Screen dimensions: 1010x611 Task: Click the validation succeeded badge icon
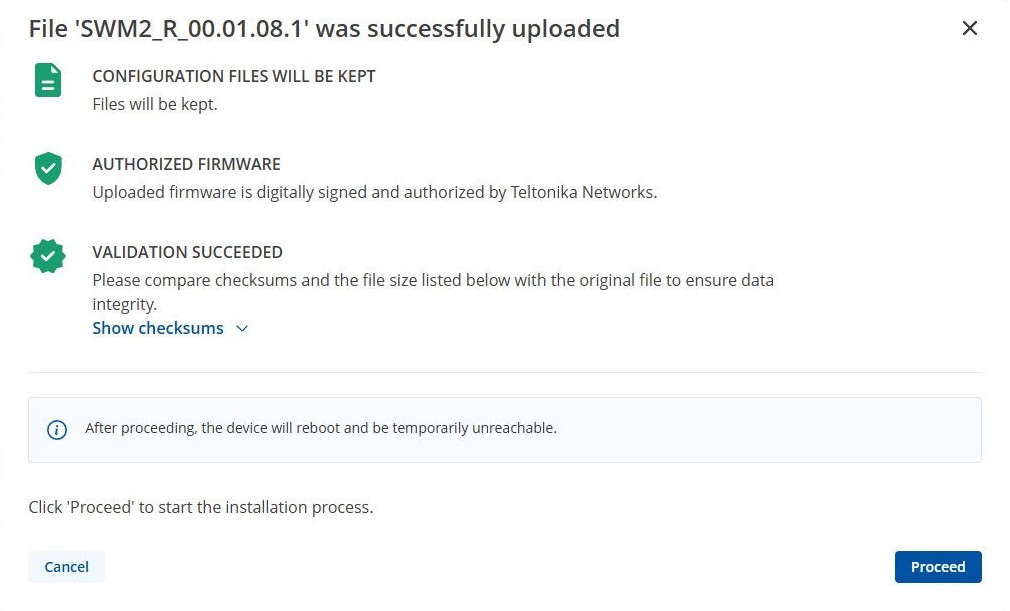[x=48, y=256]
